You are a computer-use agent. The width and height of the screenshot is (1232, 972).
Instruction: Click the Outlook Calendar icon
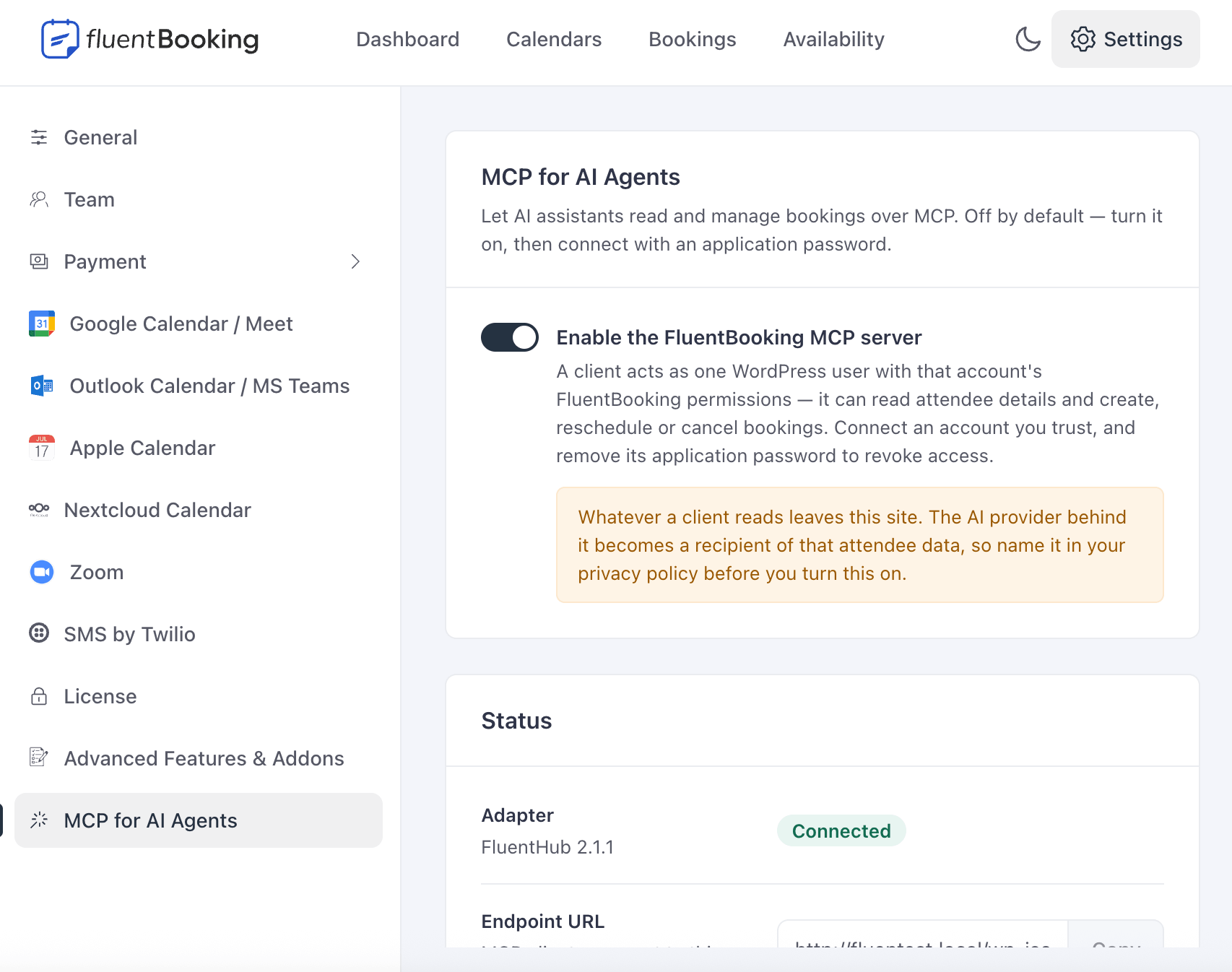(42, 386)
